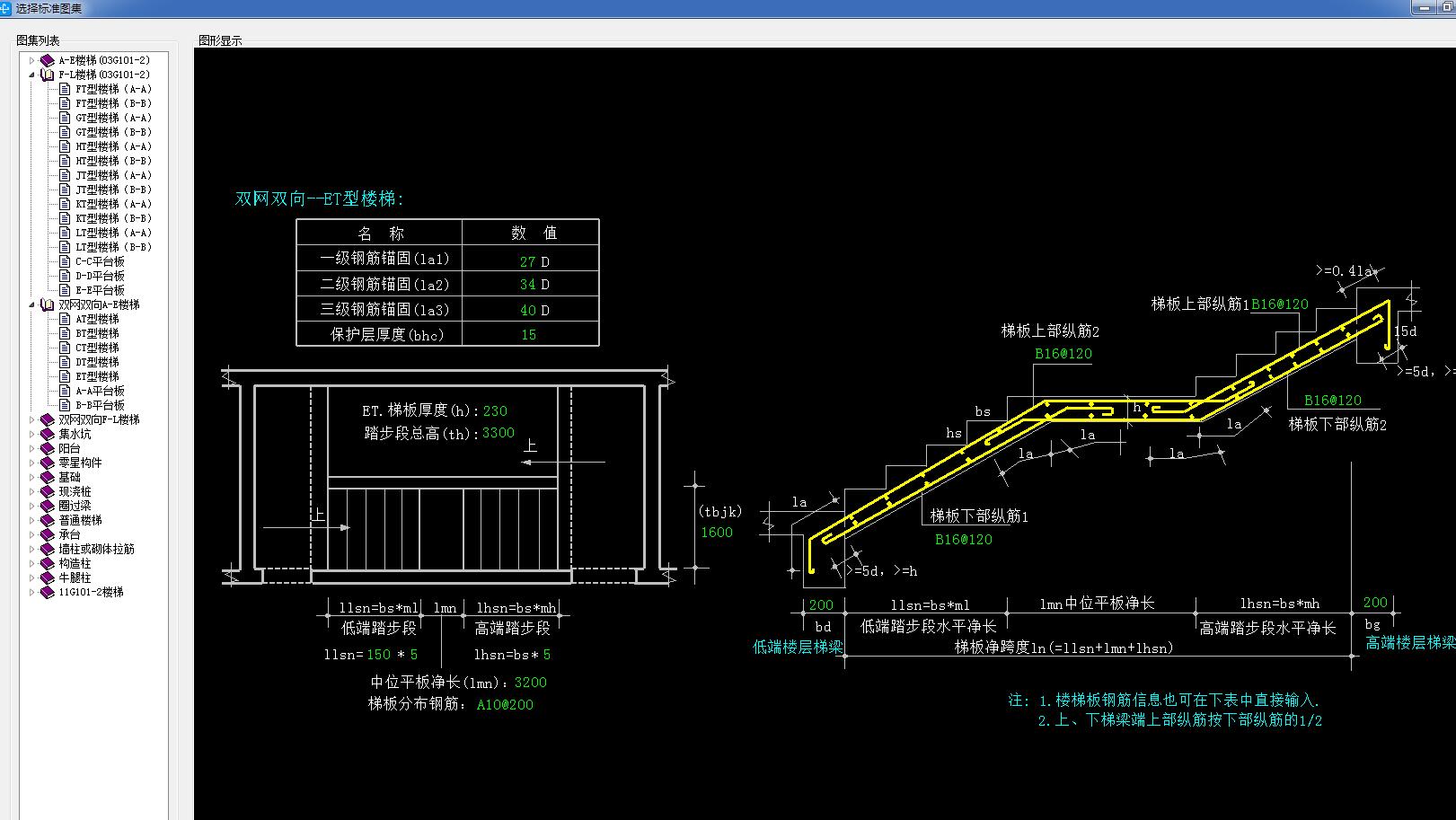Image resolution: width=1456 pixels, height=820 pixels.
Task: Click the document icon beside C-C平台板
Action: click(x=65, y=261)
